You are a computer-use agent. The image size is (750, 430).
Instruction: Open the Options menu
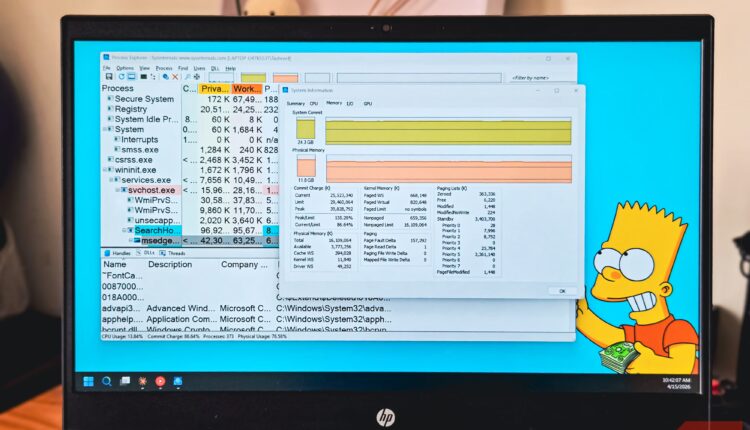pyautogui.click(x=125, y=68)
